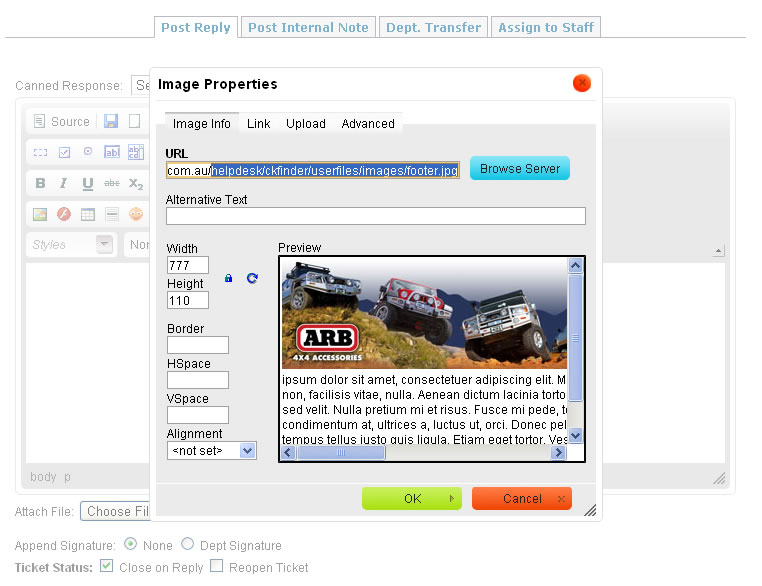This screenshot has height=586, width=762.
Task: Insert a text field form icon
Action: (112, 152)
